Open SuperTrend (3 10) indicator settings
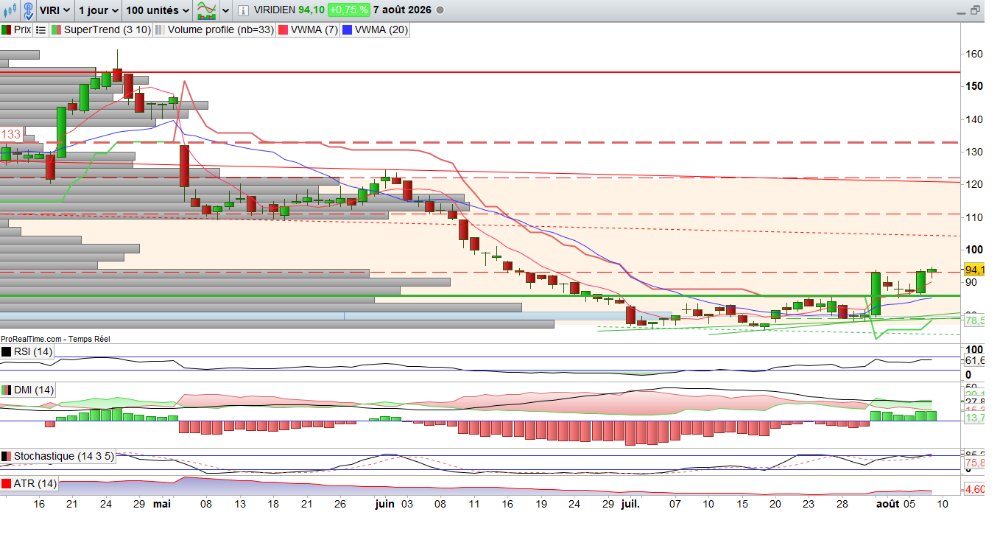The height and width of the screenshot is (537, 1000). (101, 29)
